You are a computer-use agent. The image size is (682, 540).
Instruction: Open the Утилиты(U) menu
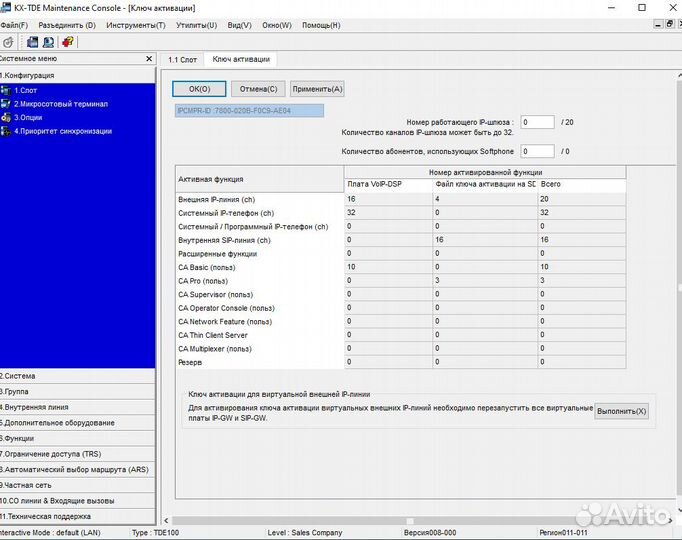(x=194, y=24)
